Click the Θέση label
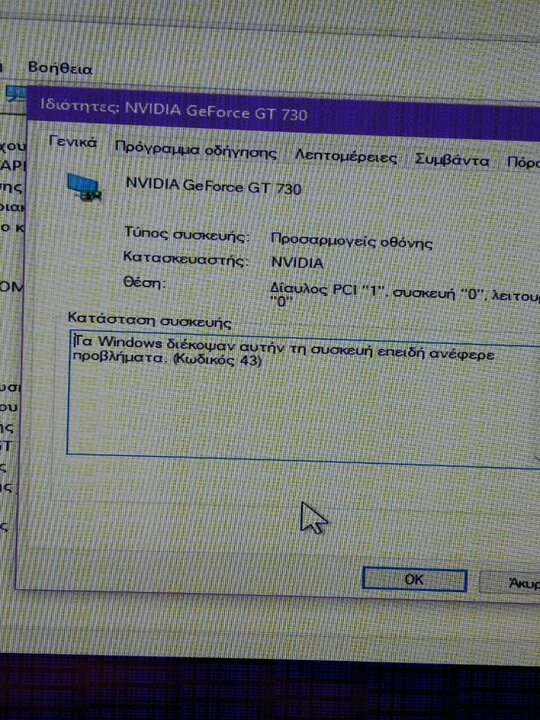The height and width of the screenshot is (720, 540). point(145,282)
